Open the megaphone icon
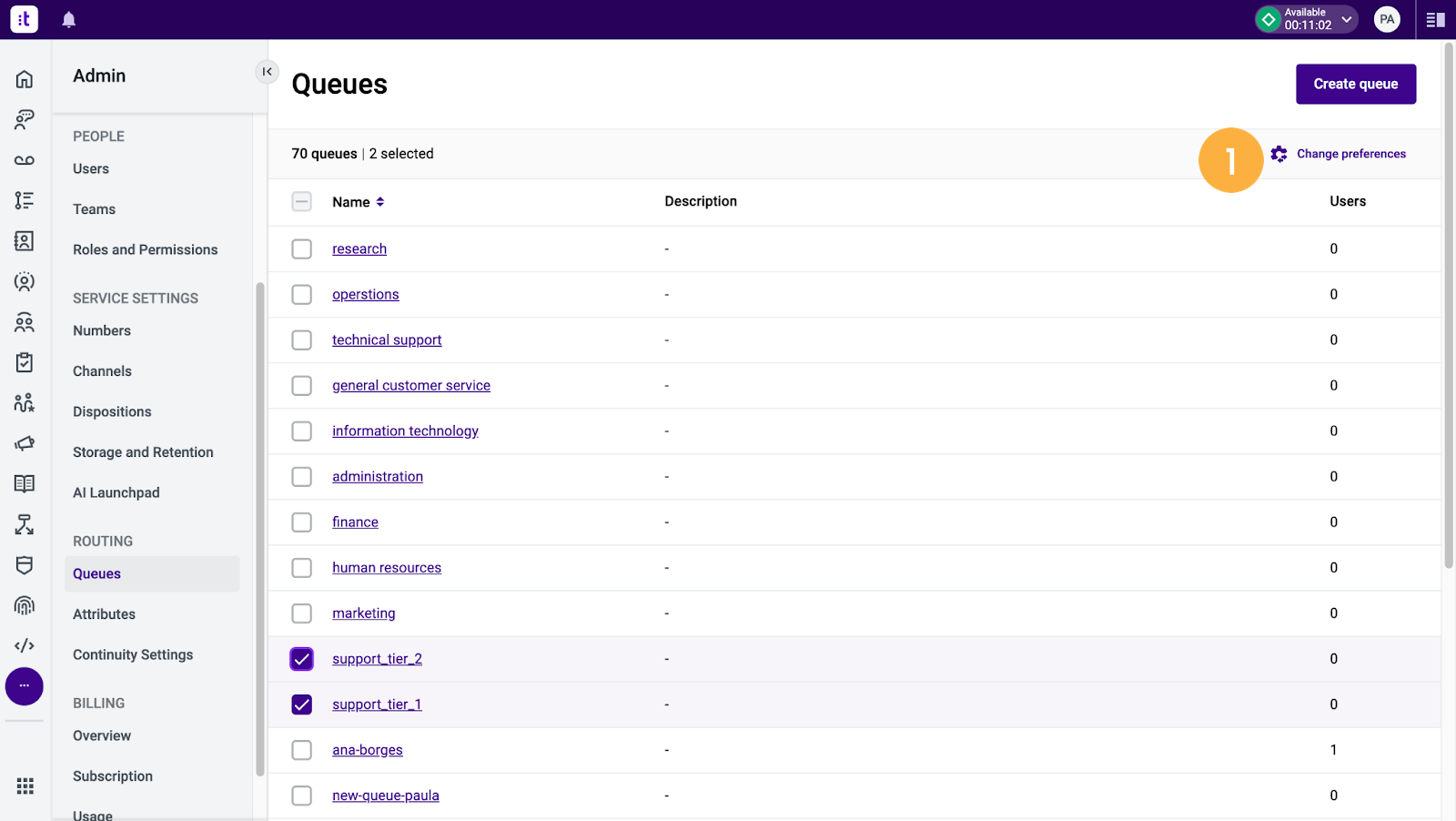 (25, 443)
